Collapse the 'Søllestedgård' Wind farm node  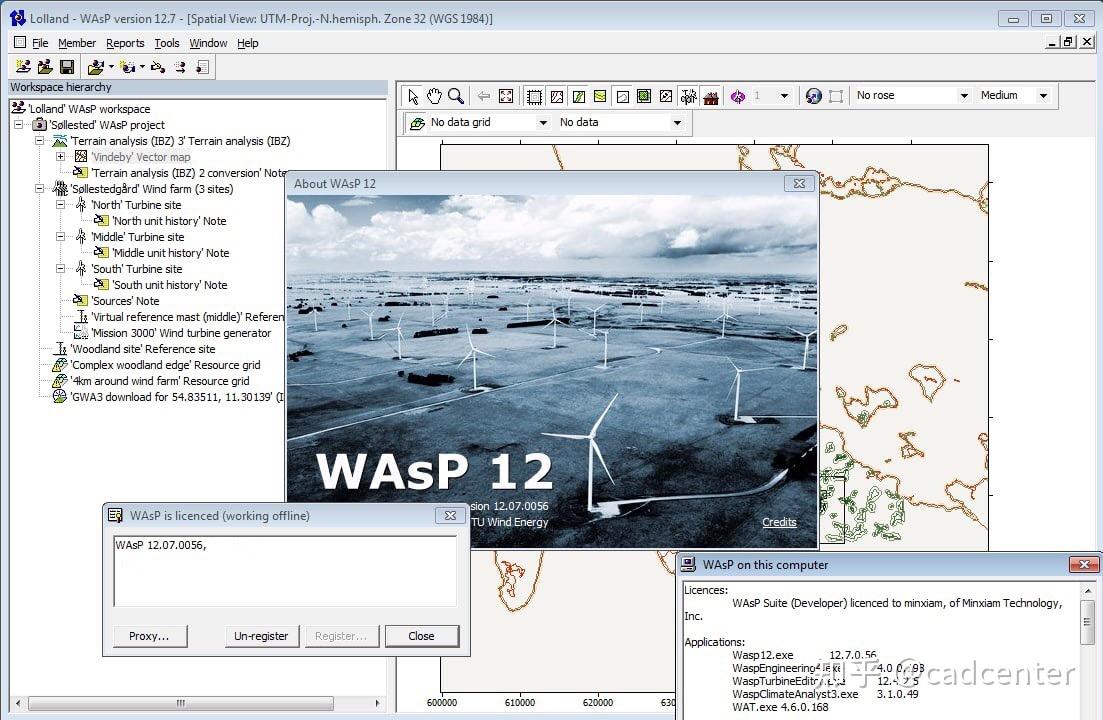click(x=39, y=188)
